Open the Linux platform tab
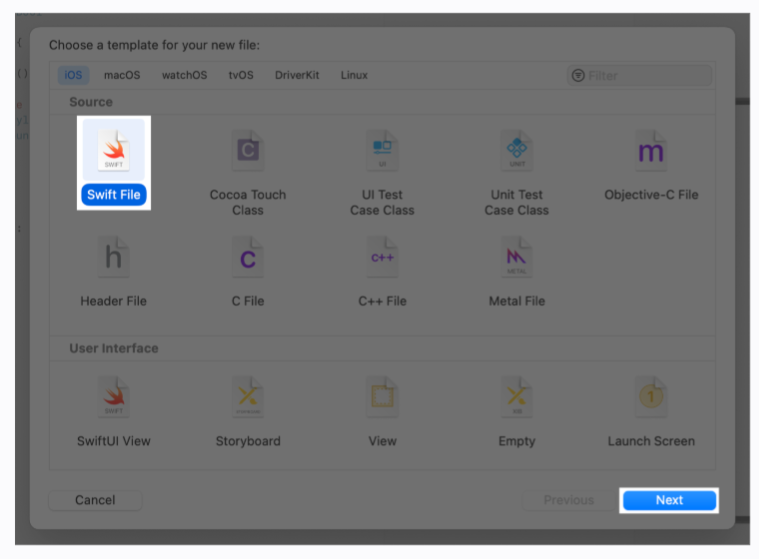 point(354,75)
